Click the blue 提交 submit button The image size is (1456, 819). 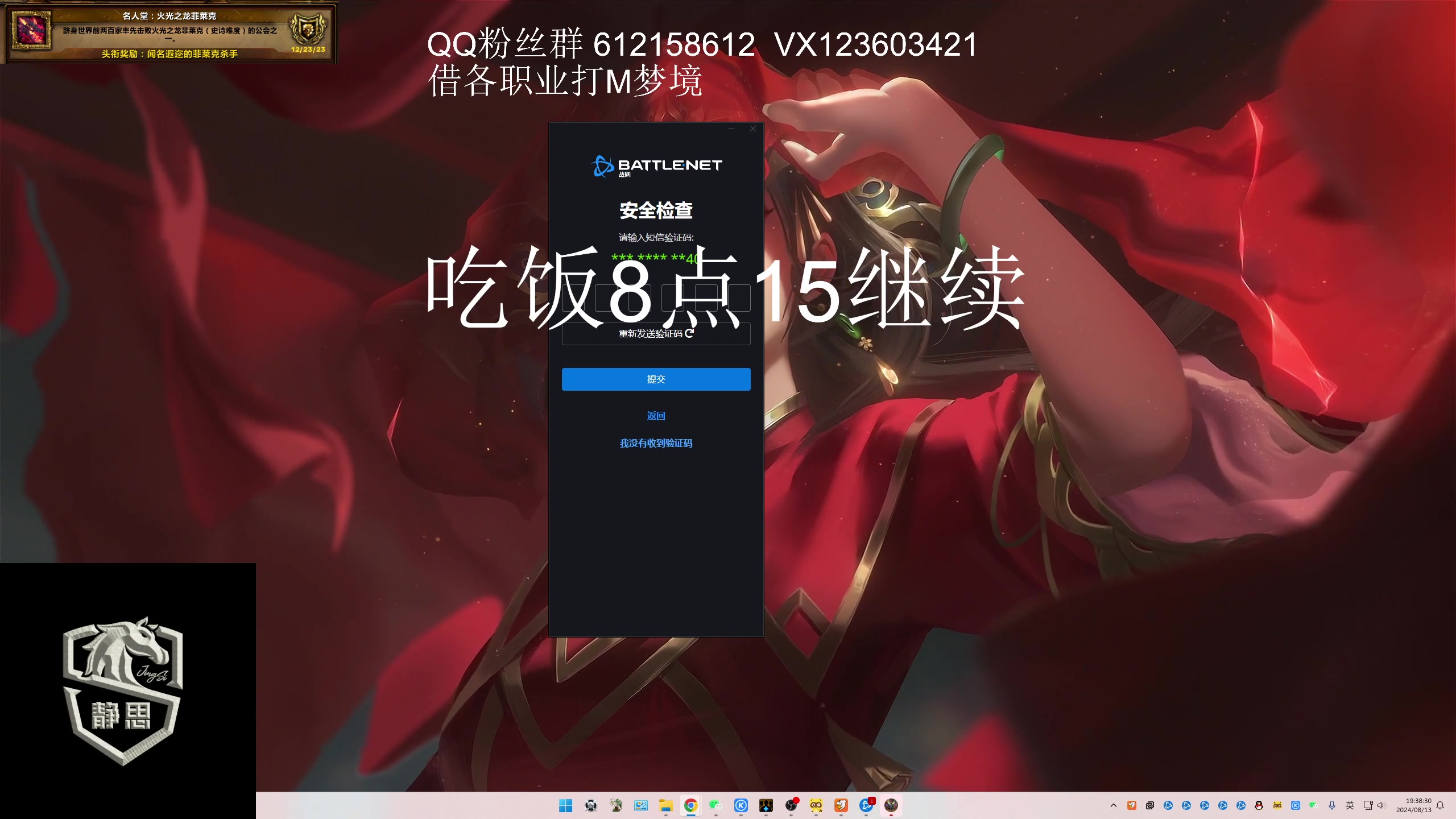(x=656, y=379)
